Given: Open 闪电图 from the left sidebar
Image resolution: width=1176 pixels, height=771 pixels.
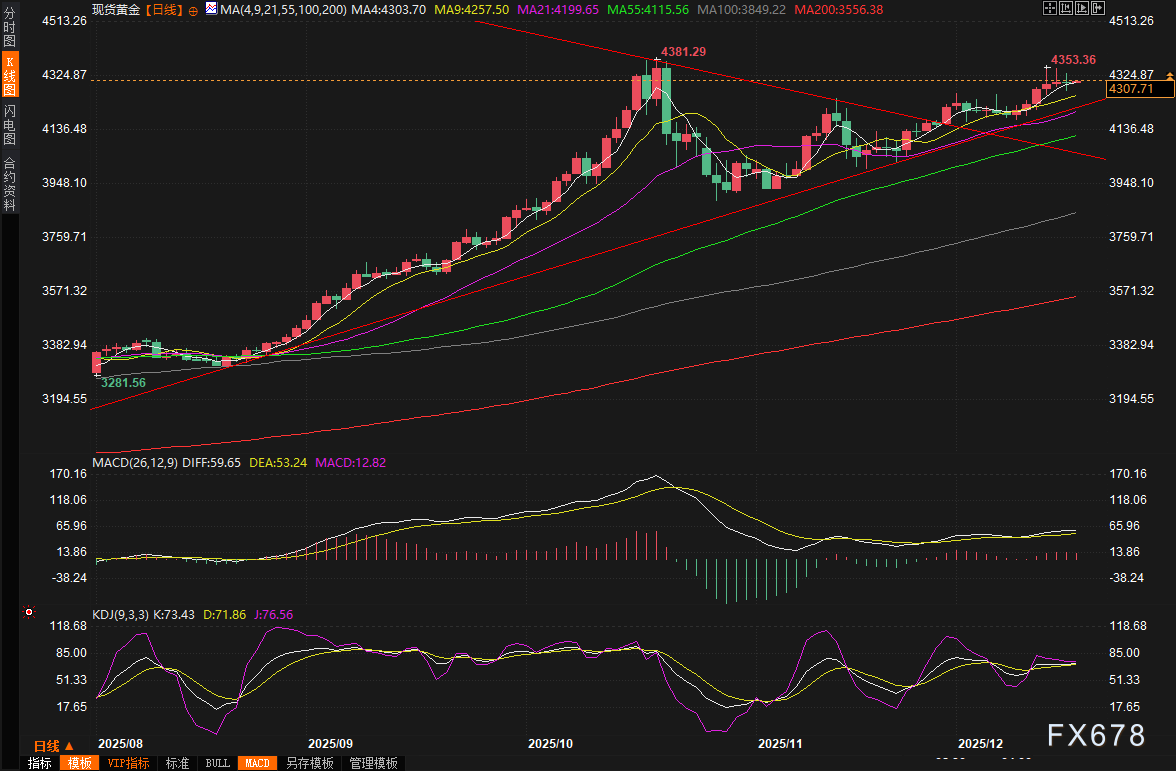Looking at the screenshot, I should 9,125.
